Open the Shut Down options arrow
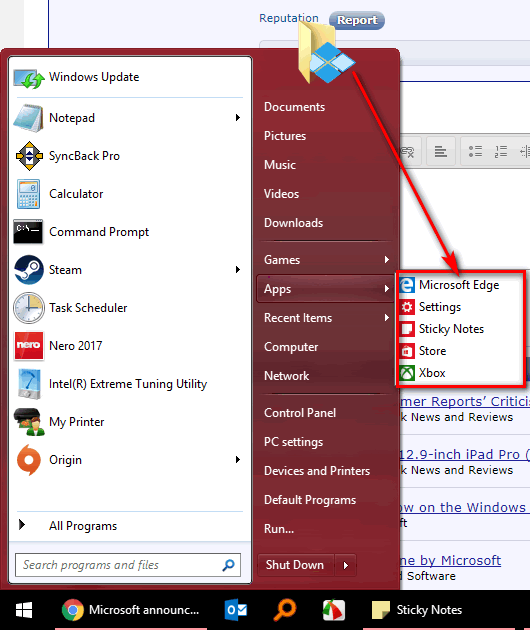The width and height of the screenshot is (530, 630). tap(346, 565)
